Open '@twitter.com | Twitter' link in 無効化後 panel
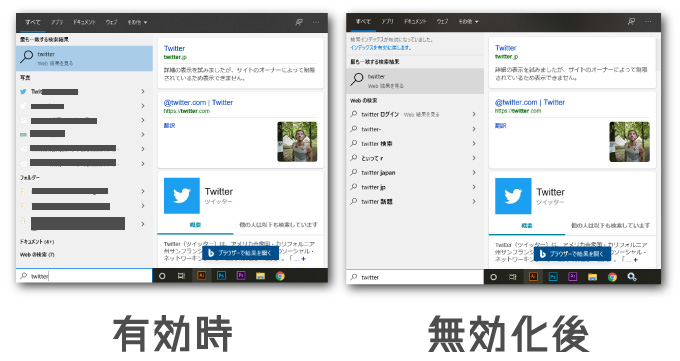This screenshot has height=361, width=680. pos(530,102)
